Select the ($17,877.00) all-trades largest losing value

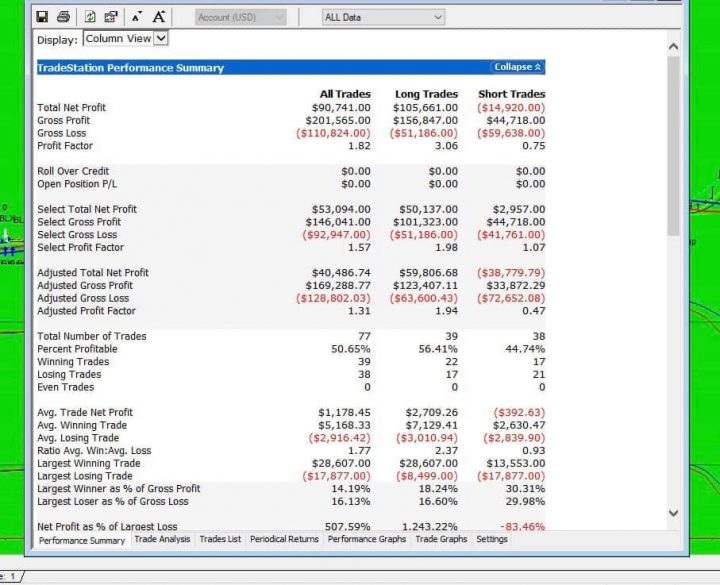(x=337, y=476)
